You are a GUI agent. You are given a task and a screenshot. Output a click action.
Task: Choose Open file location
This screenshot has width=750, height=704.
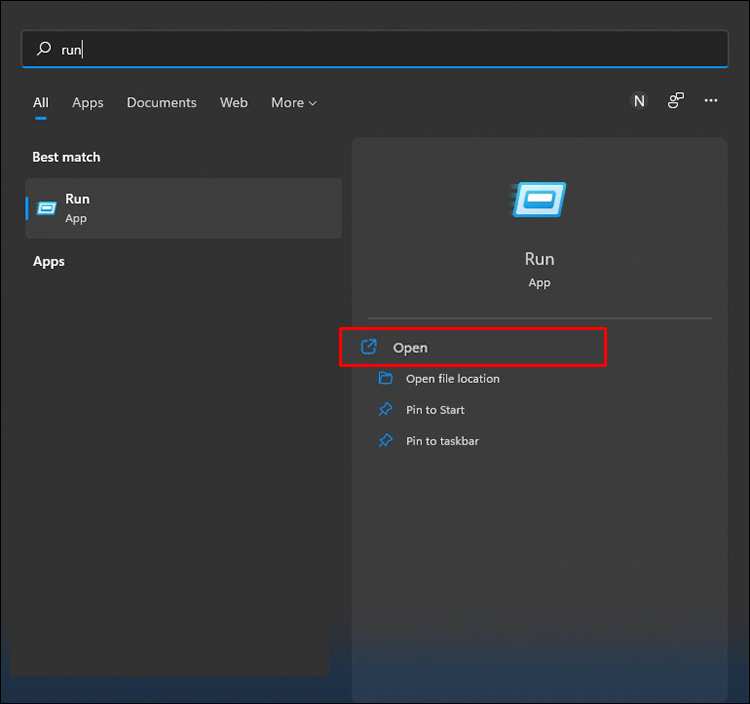point(452,379)
